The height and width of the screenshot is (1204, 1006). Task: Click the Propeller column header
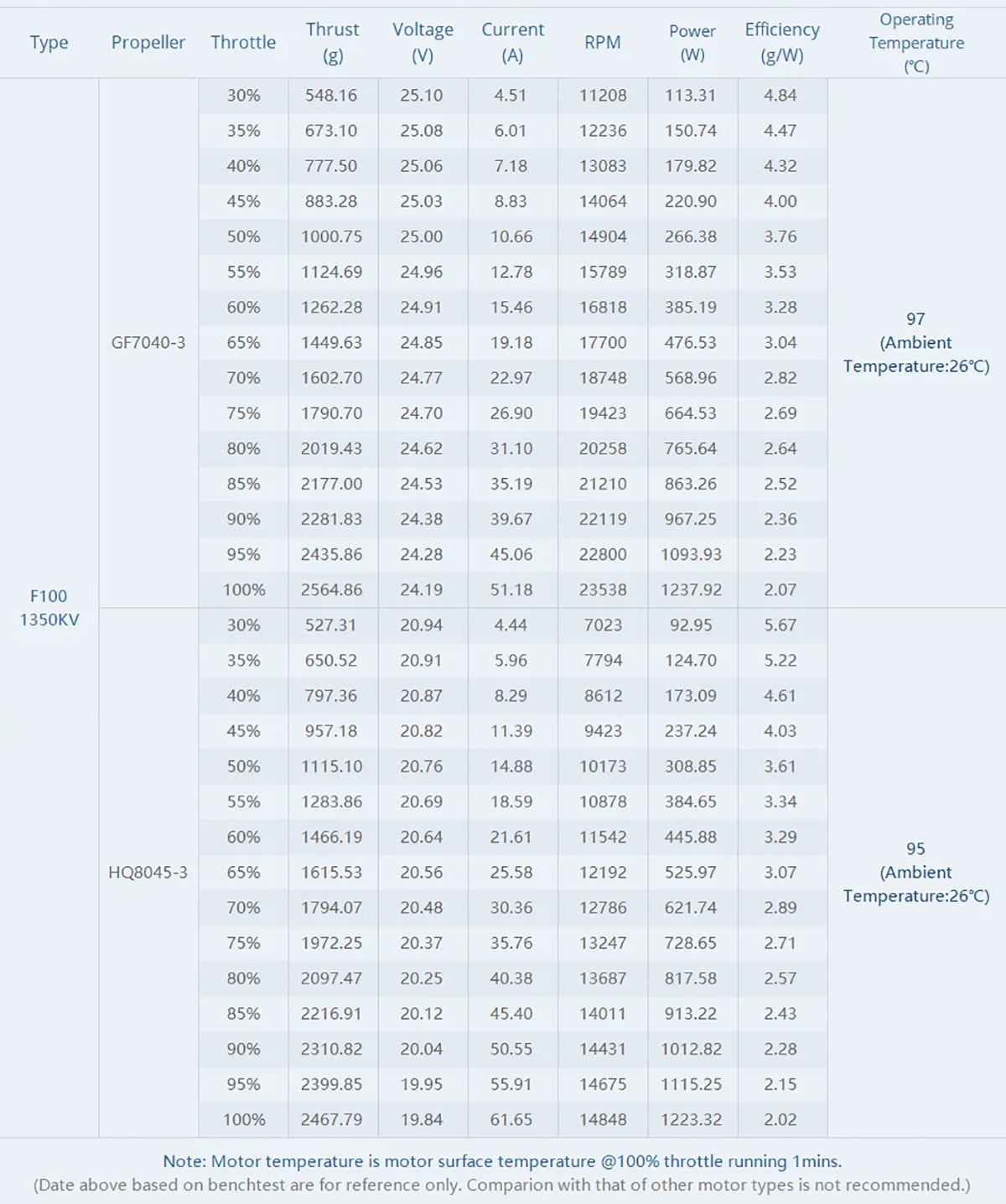pyautogui.click(x=148, y=42)
